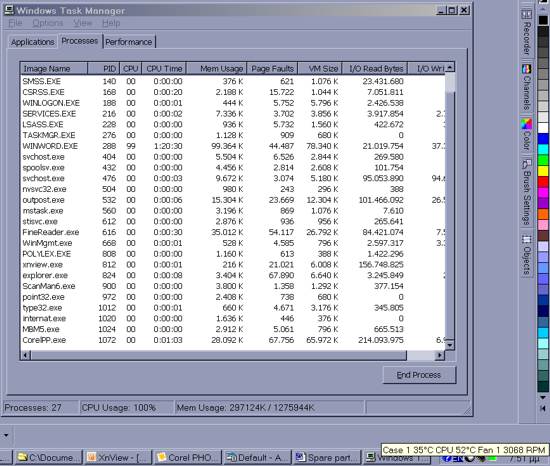
Task: Select the xnview.exe process
Action: 233,265
